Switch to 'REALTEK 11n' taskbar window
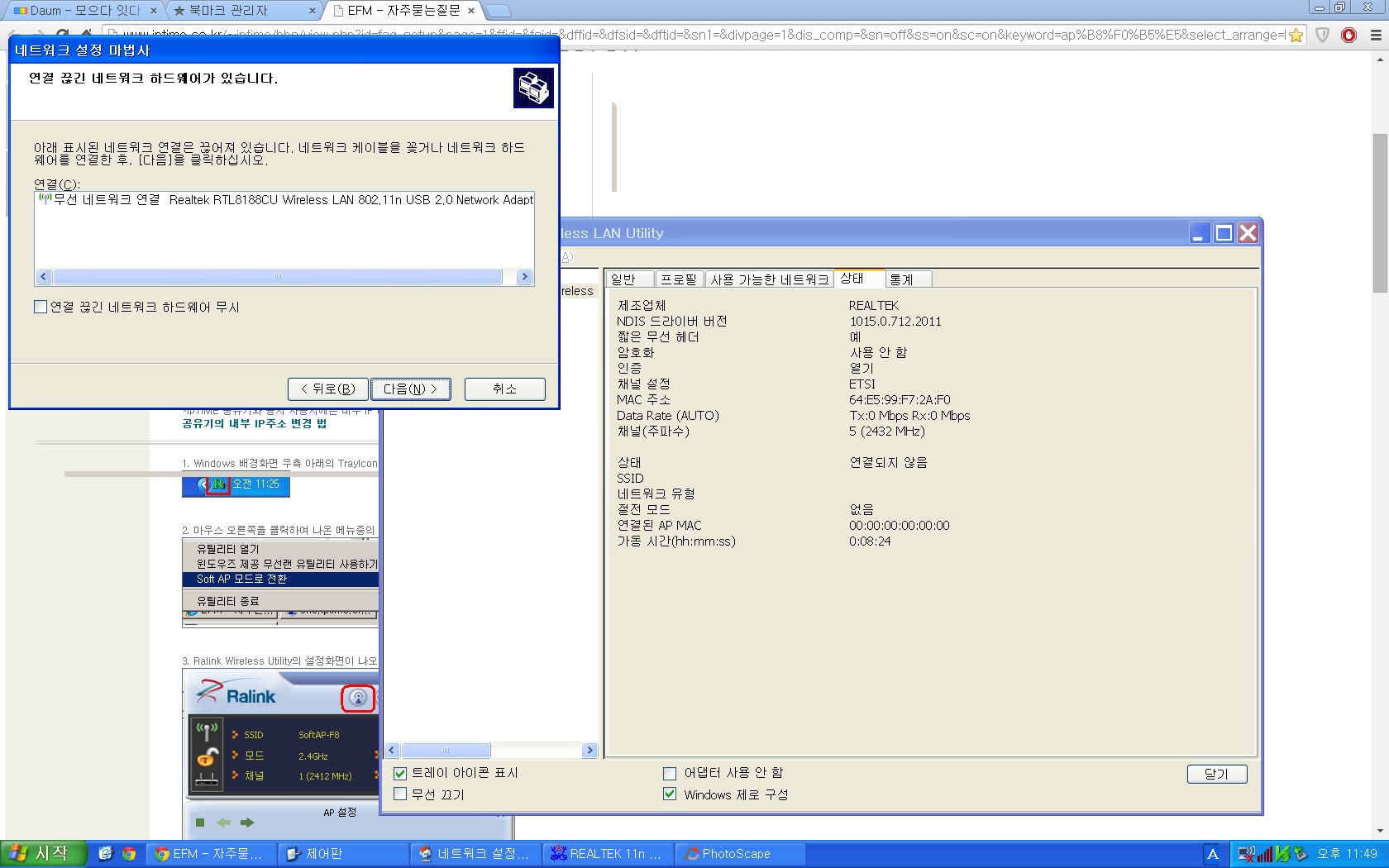This screenshot has width=1389, height=868. (x=608, y=853)
